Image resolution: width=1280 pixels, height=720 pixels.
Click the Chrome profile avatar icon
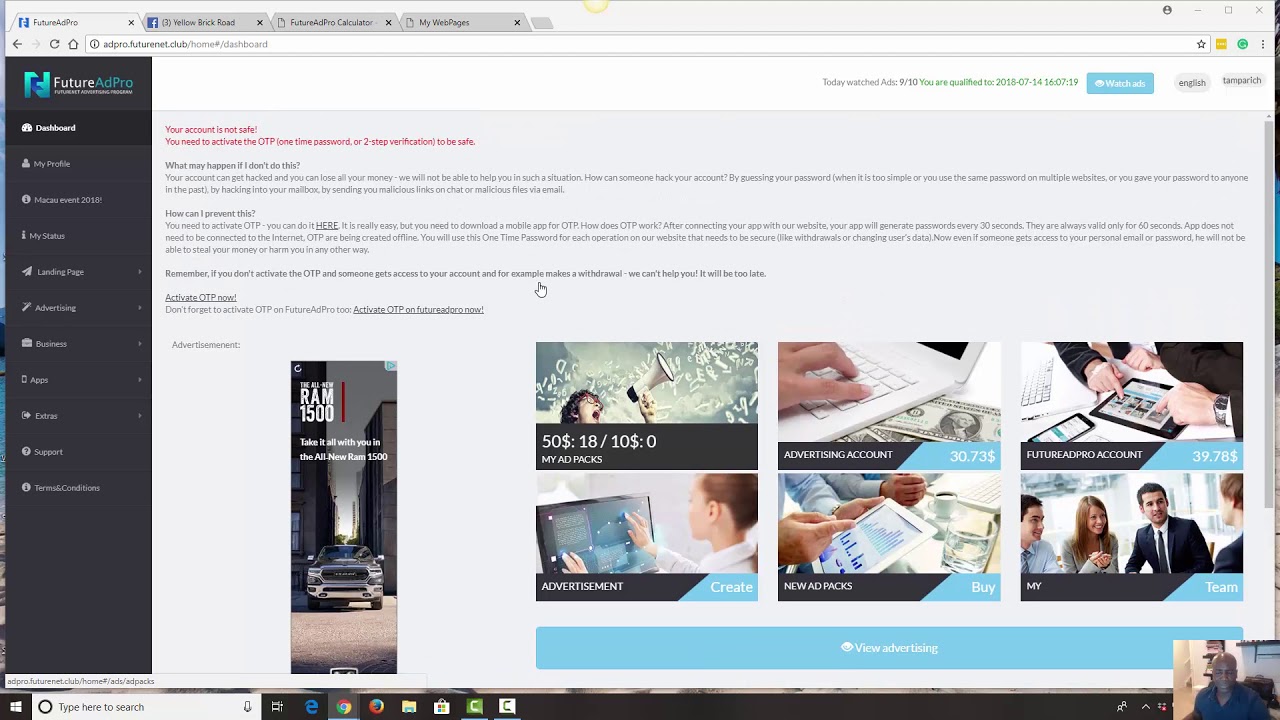tap(1167, 10)
